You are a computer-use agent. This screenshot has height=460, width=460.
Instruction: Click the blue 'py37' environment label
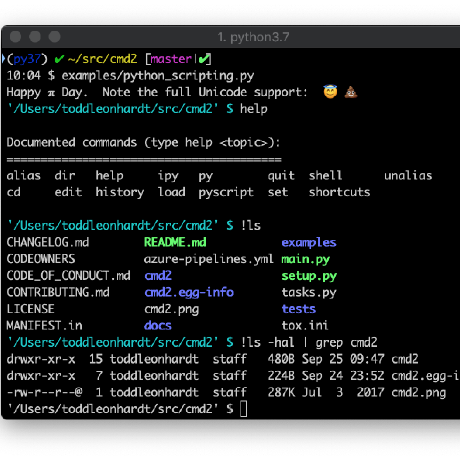(x=27, y=59)
